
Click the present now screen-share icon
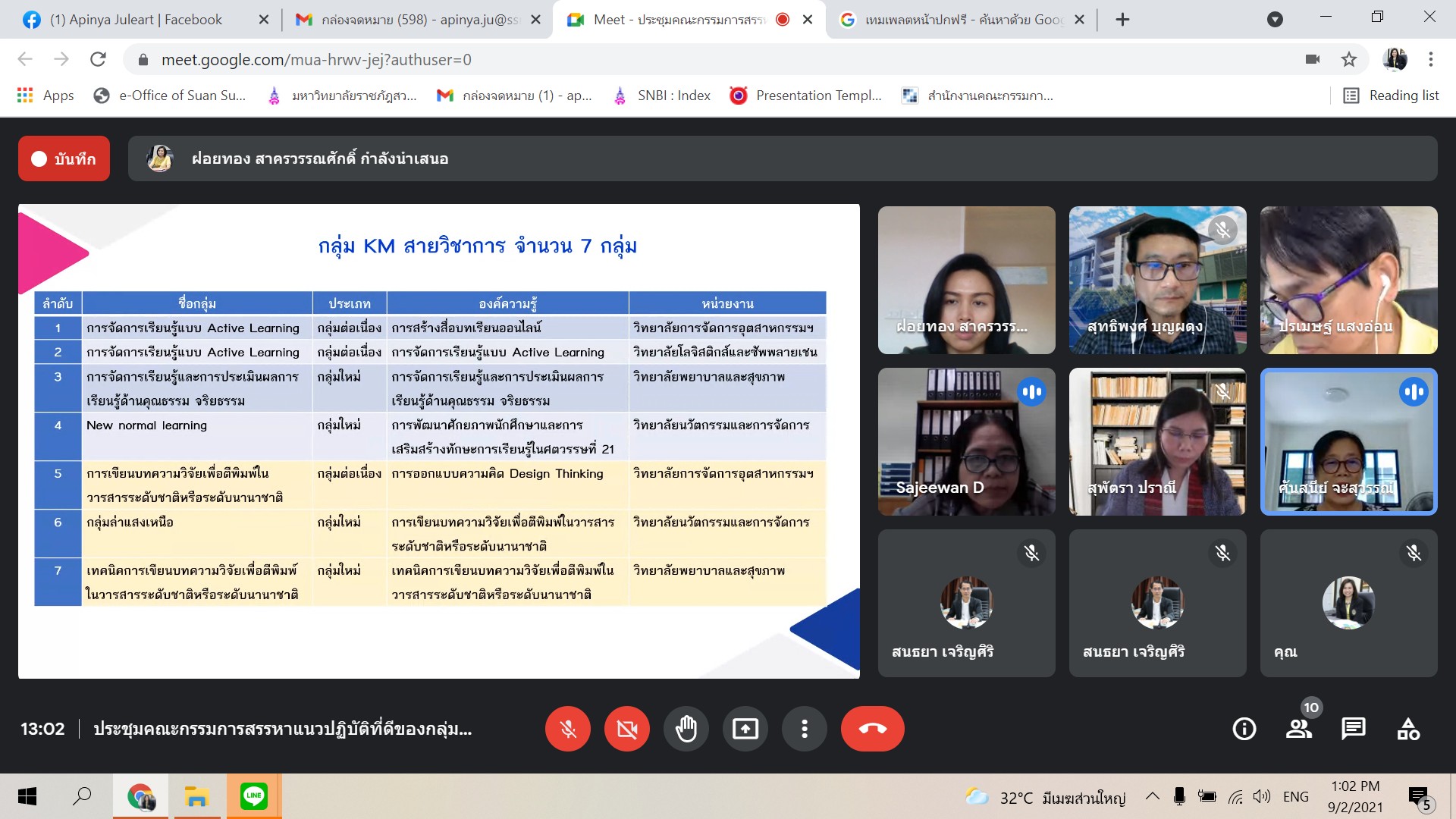pos(745,729)
